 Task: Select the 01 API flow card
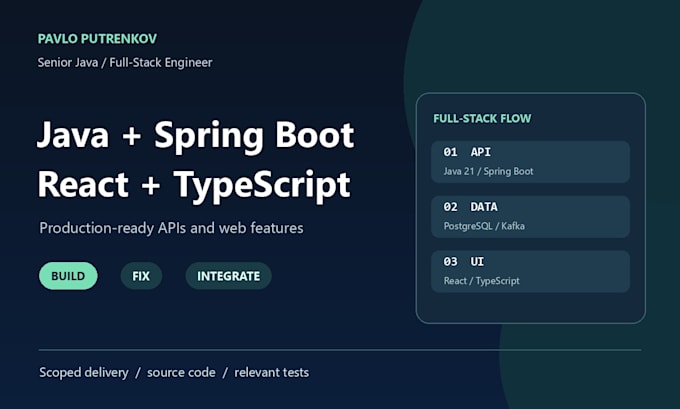(530, 162)
